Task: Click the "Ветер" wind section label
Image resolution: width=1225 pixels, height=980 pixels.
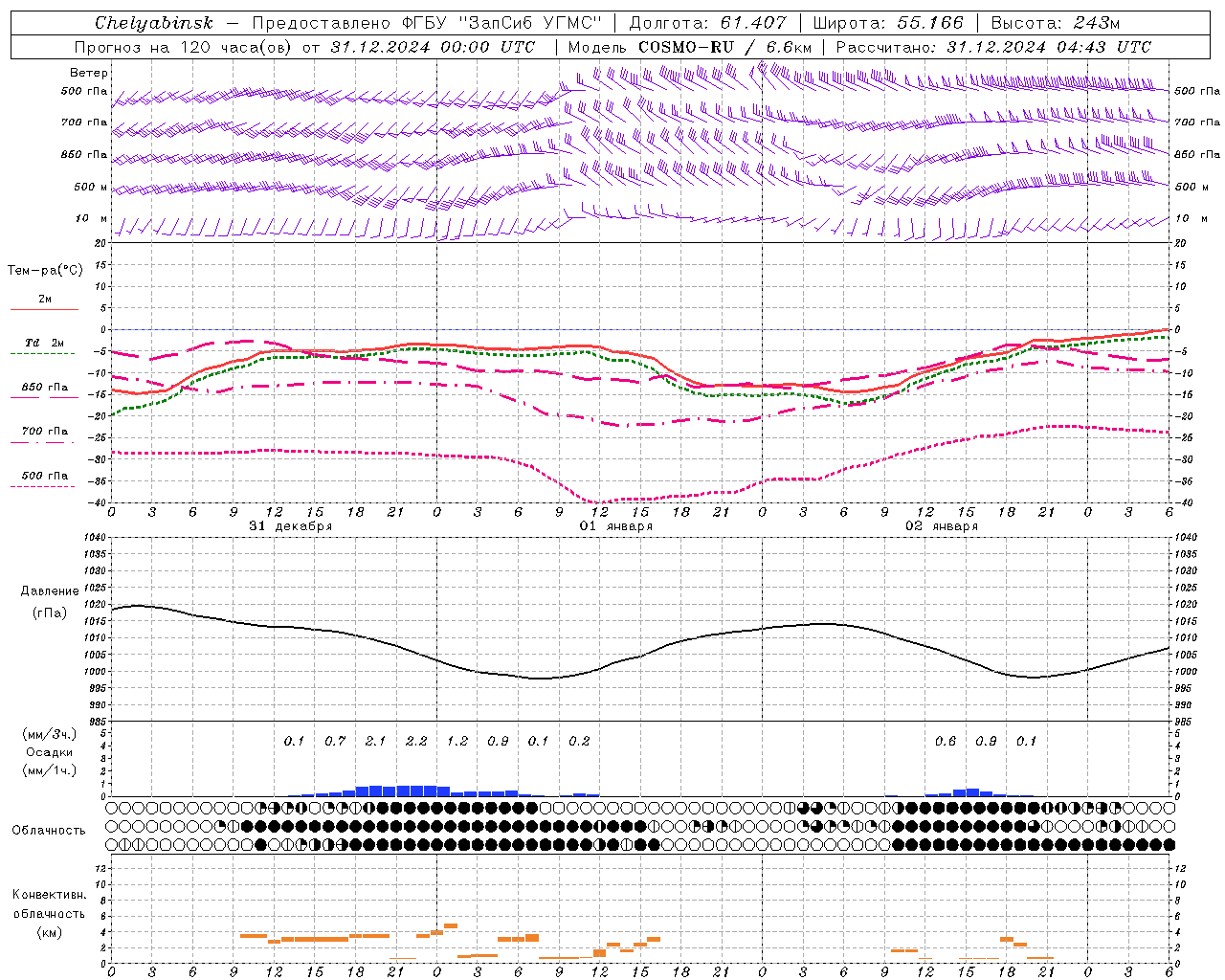Action: point(89,73)
